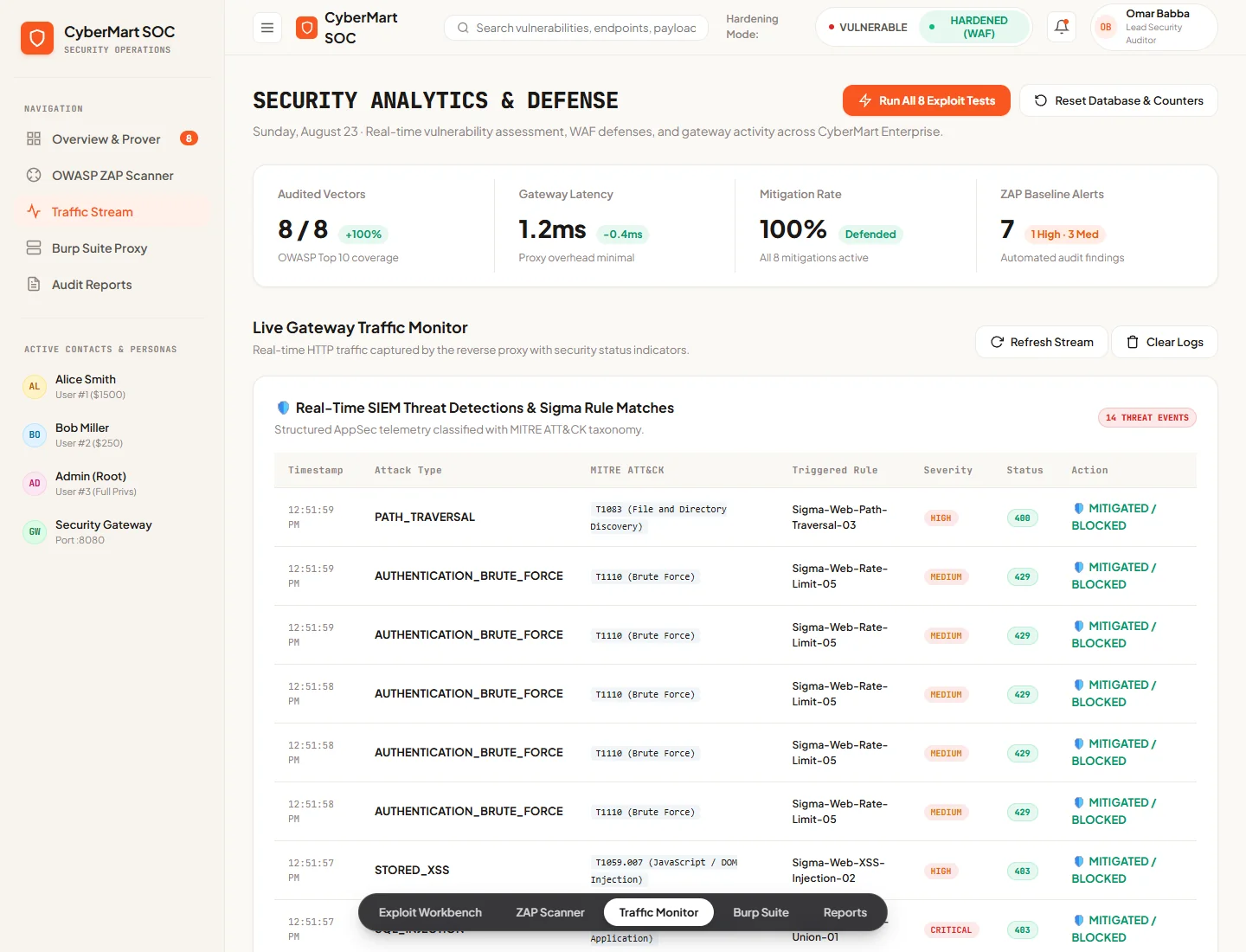The image size is (1246, 952).
Task: Open ZAP Scanner tab in bottom bar
Action: (550, 912)
